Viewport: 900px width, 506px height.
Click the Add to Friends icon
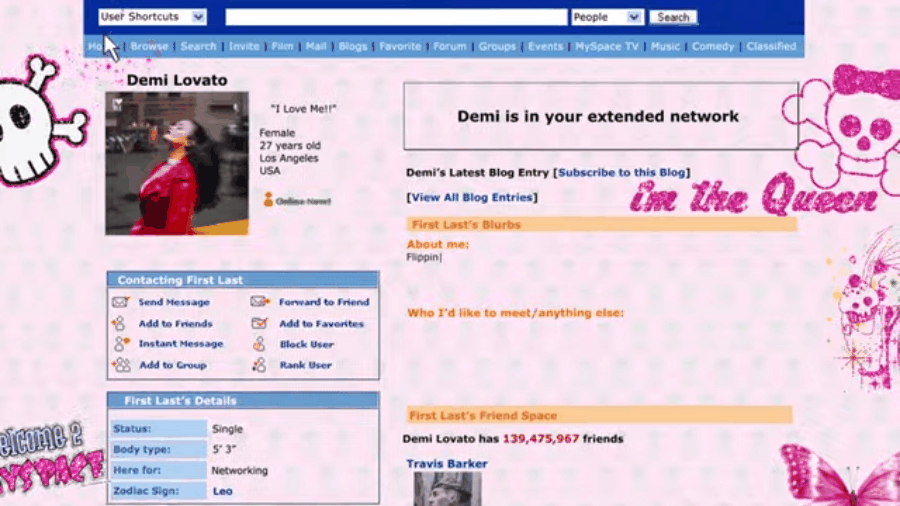(120, 323)
